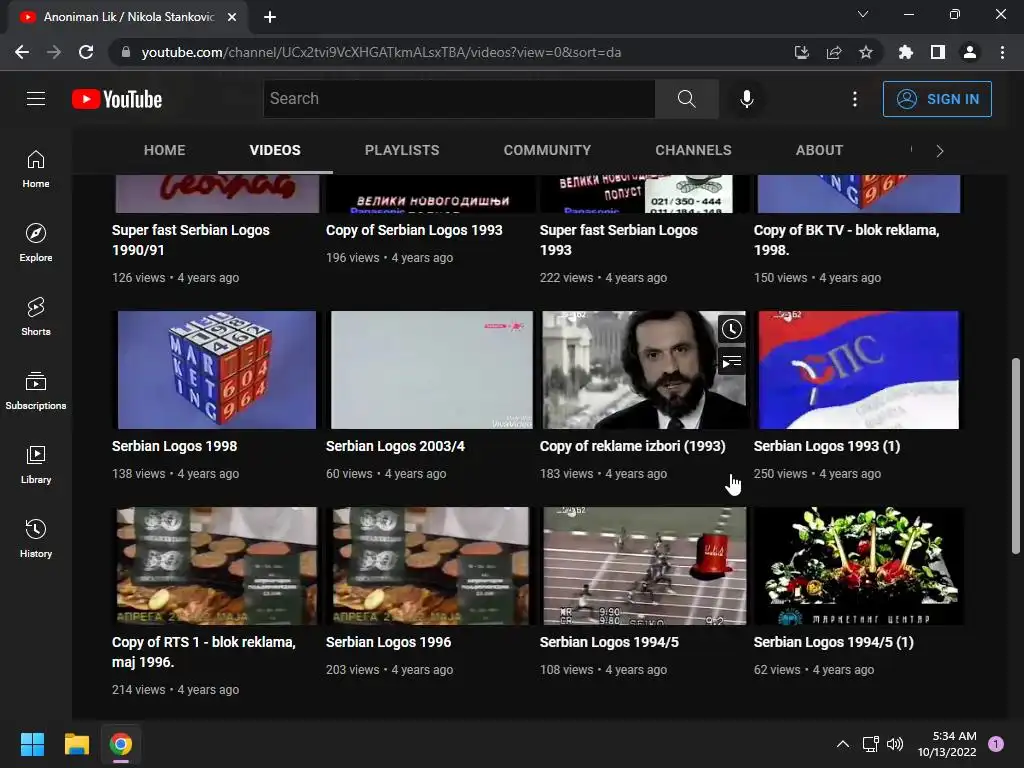Click Super fast Serbian Logos 1993 title
This screenshot has width=1024, height=768.
tap(618, 240)
